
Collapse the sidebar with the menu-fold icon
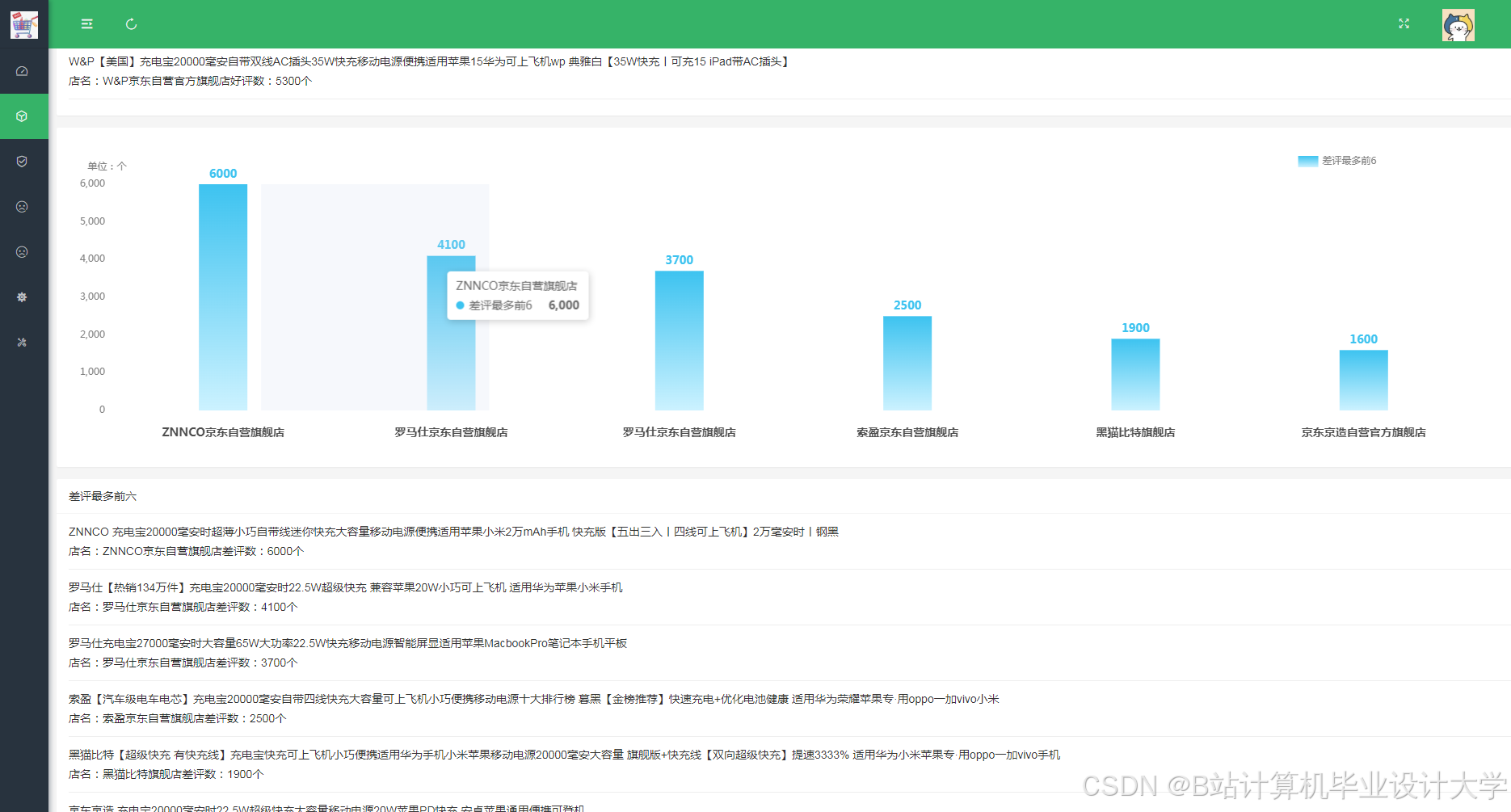point(86,24)
